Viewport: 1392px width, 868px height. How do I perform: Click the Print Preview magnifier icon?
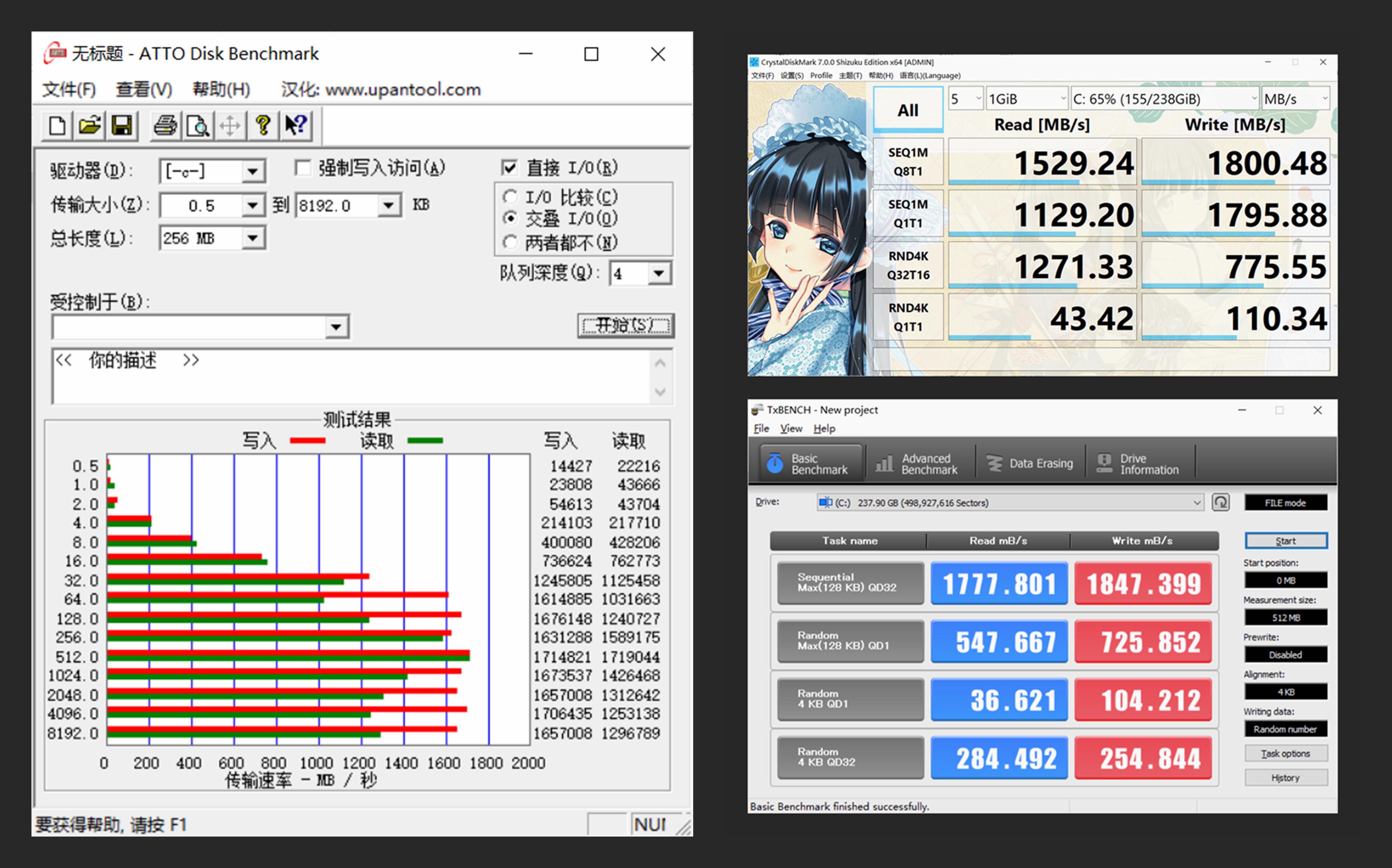198,126
